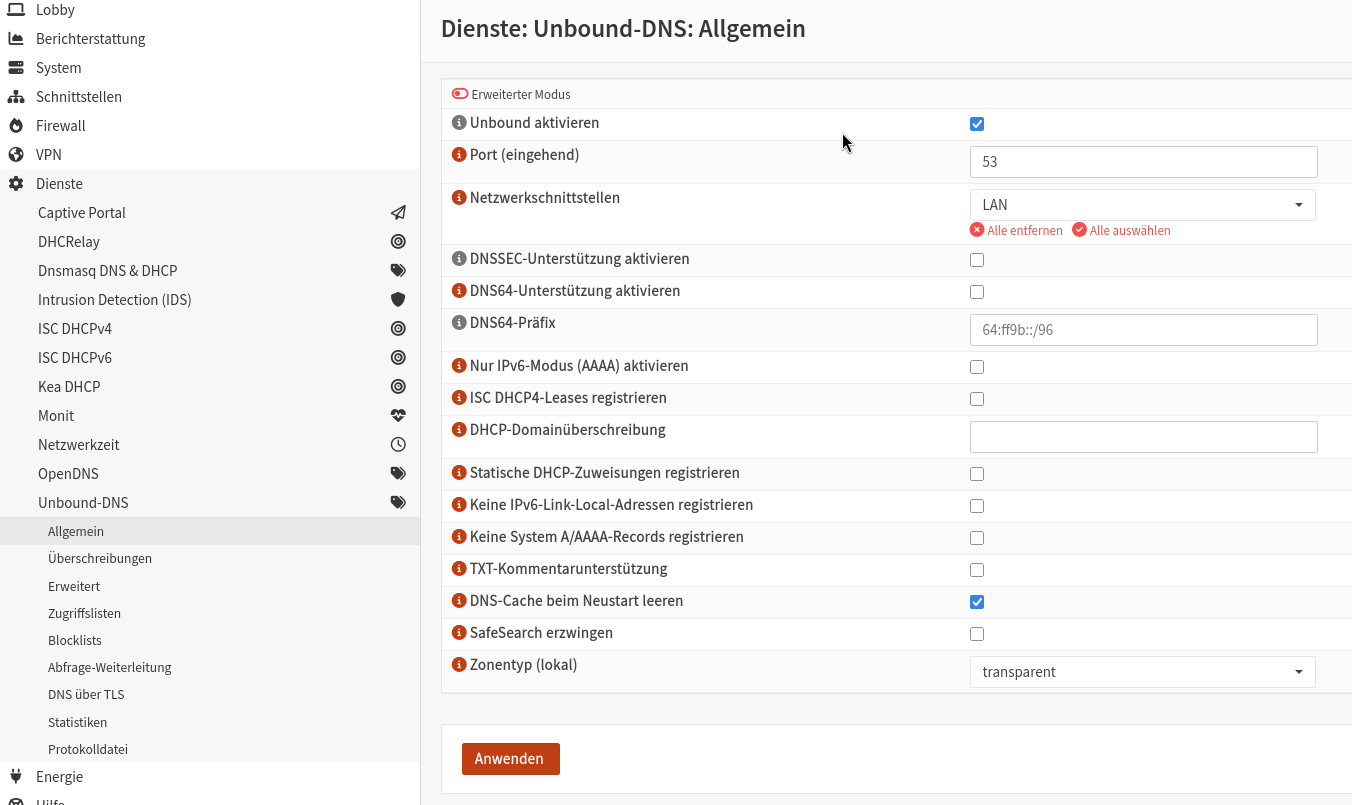1352x805 pixels.
Task: Enable DNSSEC-Unterstützung
Action: coord(976,259)
